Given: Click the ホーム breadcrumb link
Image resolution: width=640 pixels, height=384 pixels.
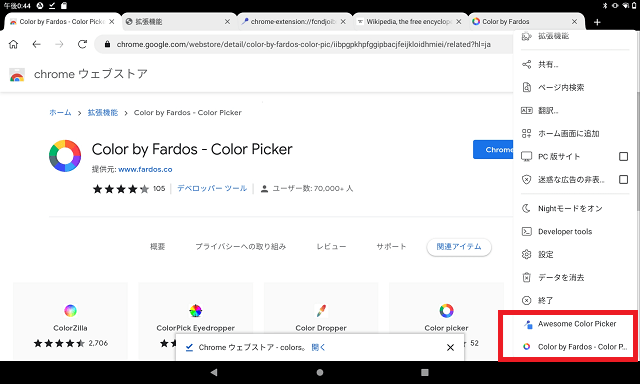Looking at the screenshot, I should click(60, 113).
